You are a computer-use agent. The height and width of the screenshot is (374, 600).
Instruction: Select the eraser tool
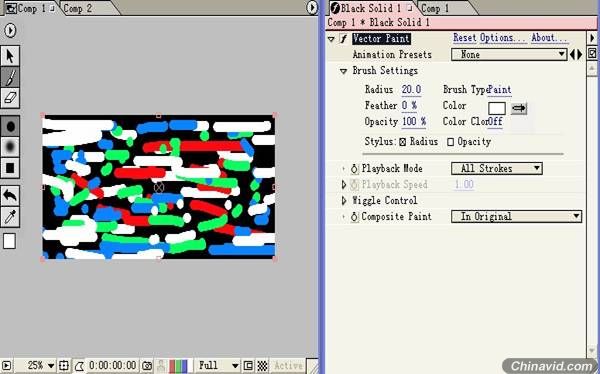coord(10,98)
